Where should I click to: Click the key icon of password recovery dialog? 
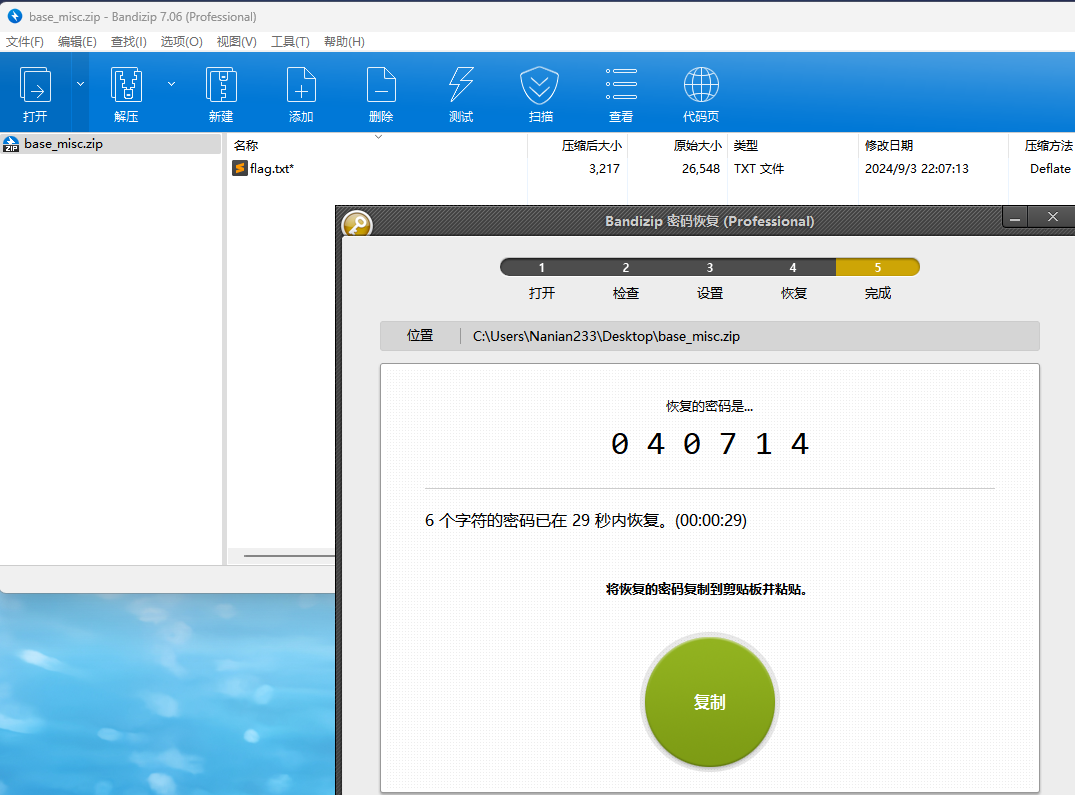pos(357,223)
